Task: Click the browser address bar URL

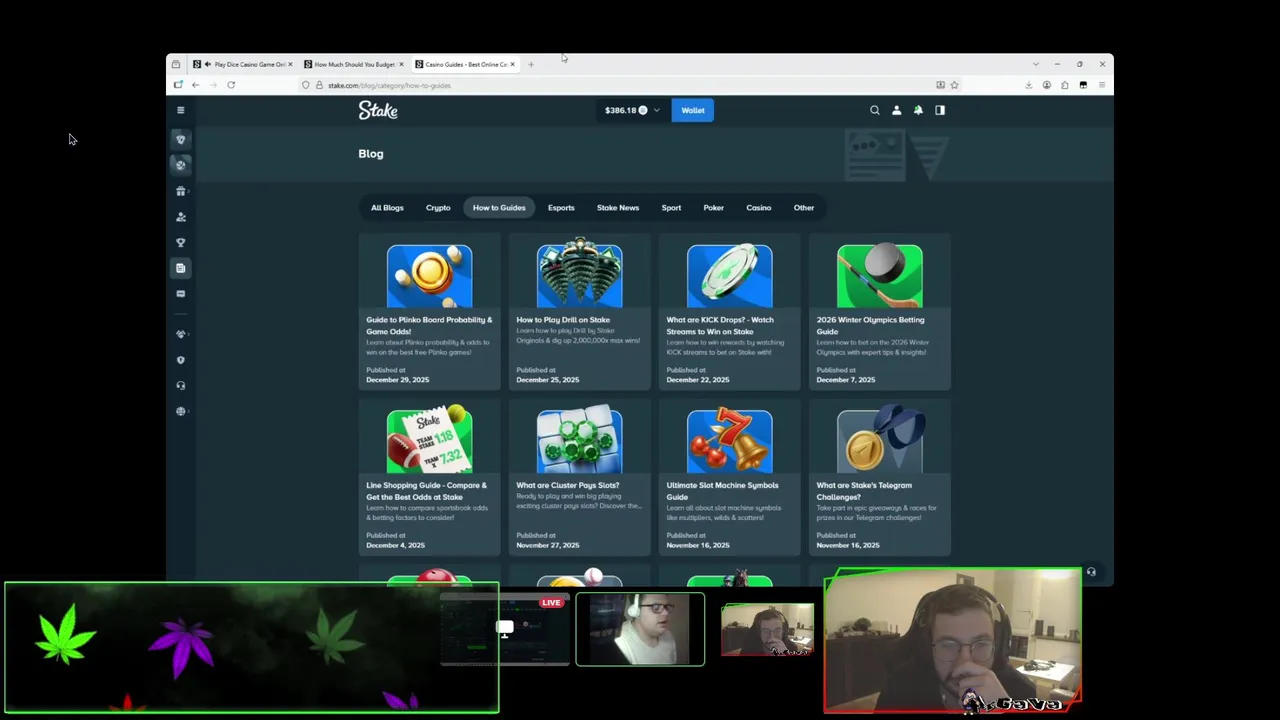Action: pyautogui.click(x=389, y=85)
